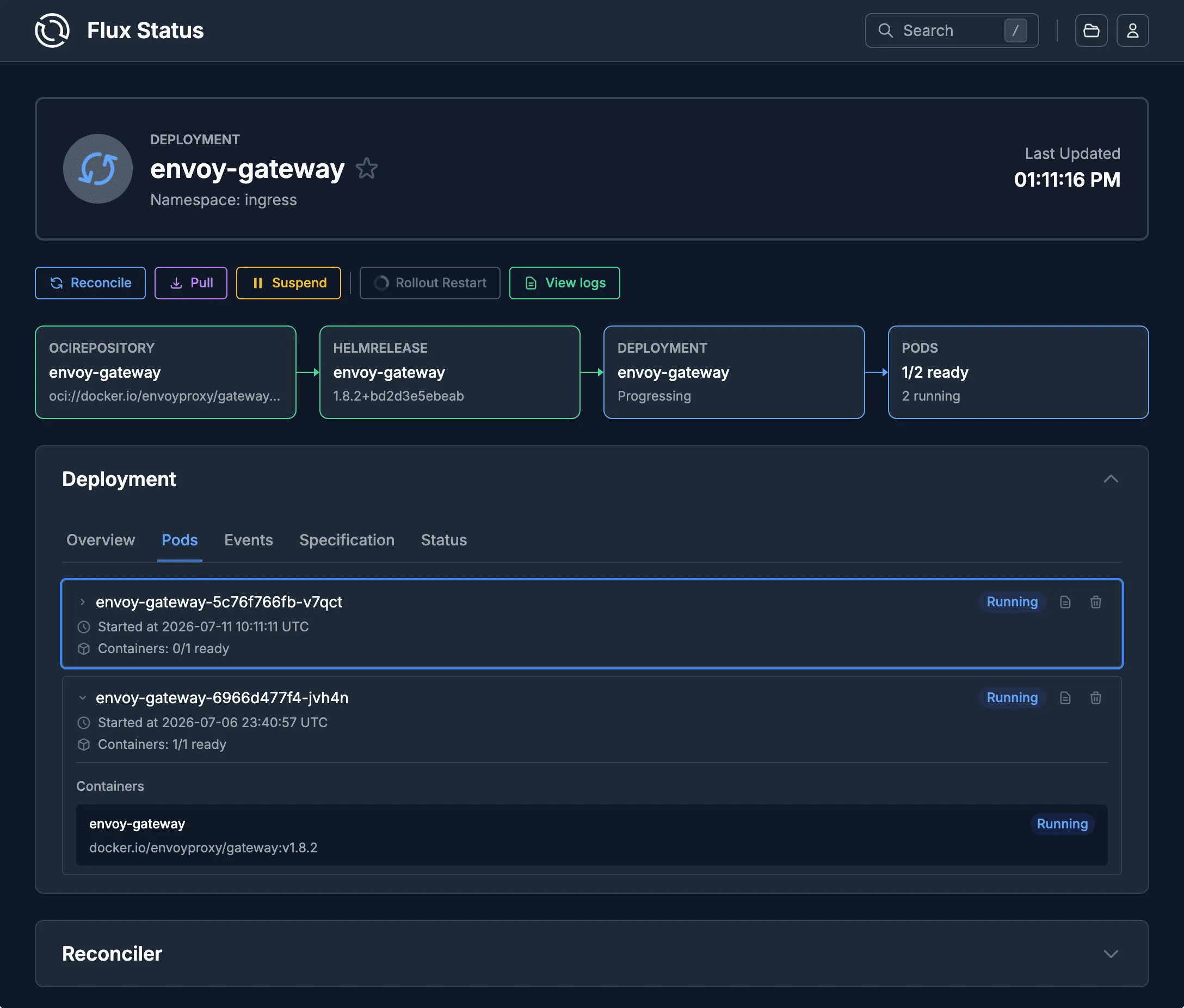Image resolution: width=1184 pixels, height=1008 pixels.
Task: Select the PODS 1/2 ready card
Action: (x=1018, y=372)
